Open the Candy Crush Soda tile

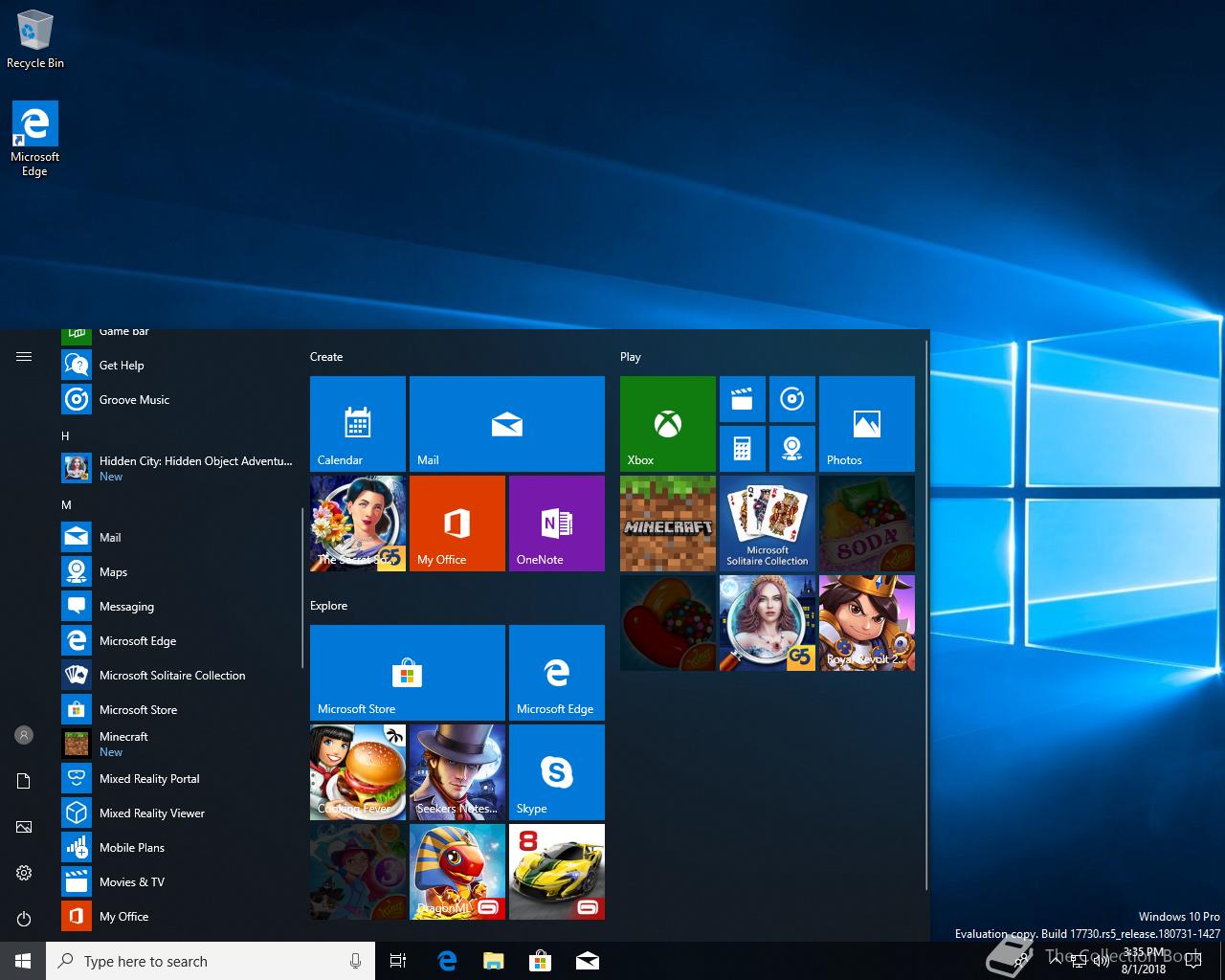point(867,523)
